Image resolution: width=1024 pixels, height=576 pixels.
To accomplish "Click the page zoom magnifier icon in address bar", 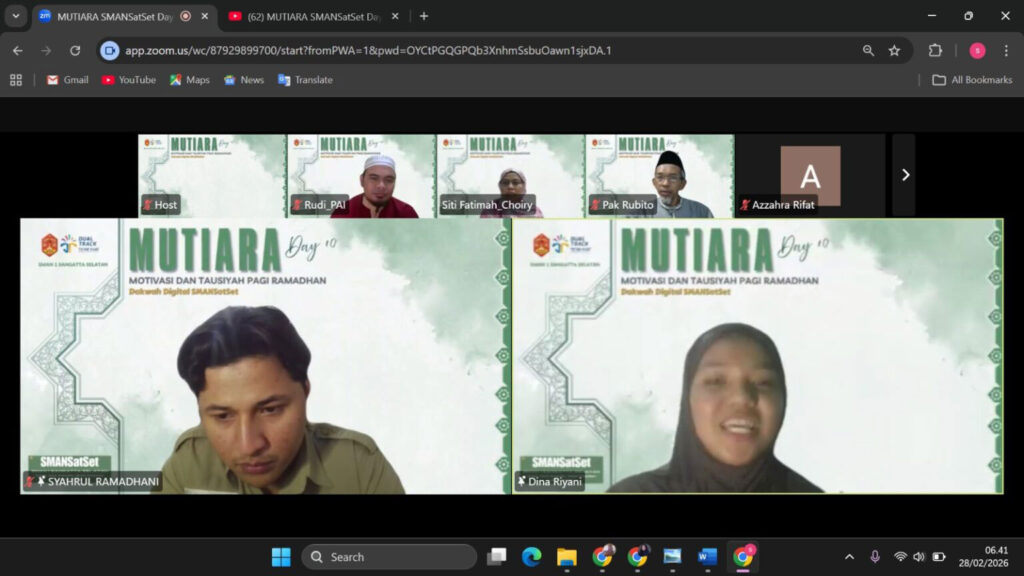I will [x=866, y=49].
